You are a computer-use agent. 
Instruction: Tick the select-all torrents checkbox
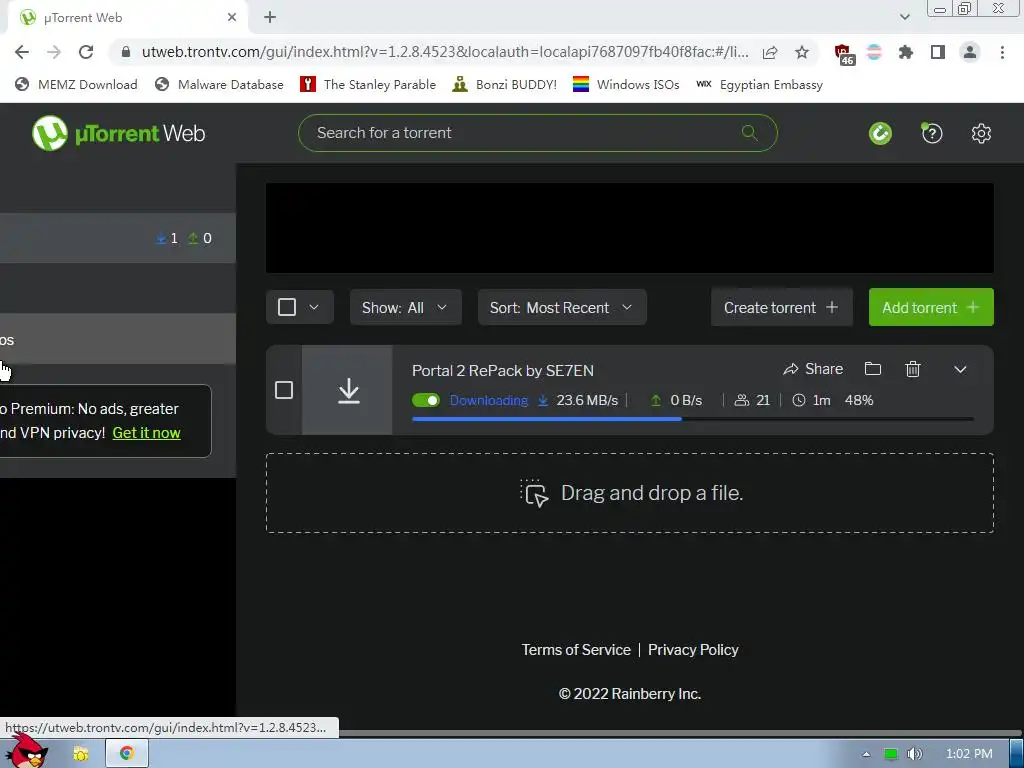[x=287, y=307]
